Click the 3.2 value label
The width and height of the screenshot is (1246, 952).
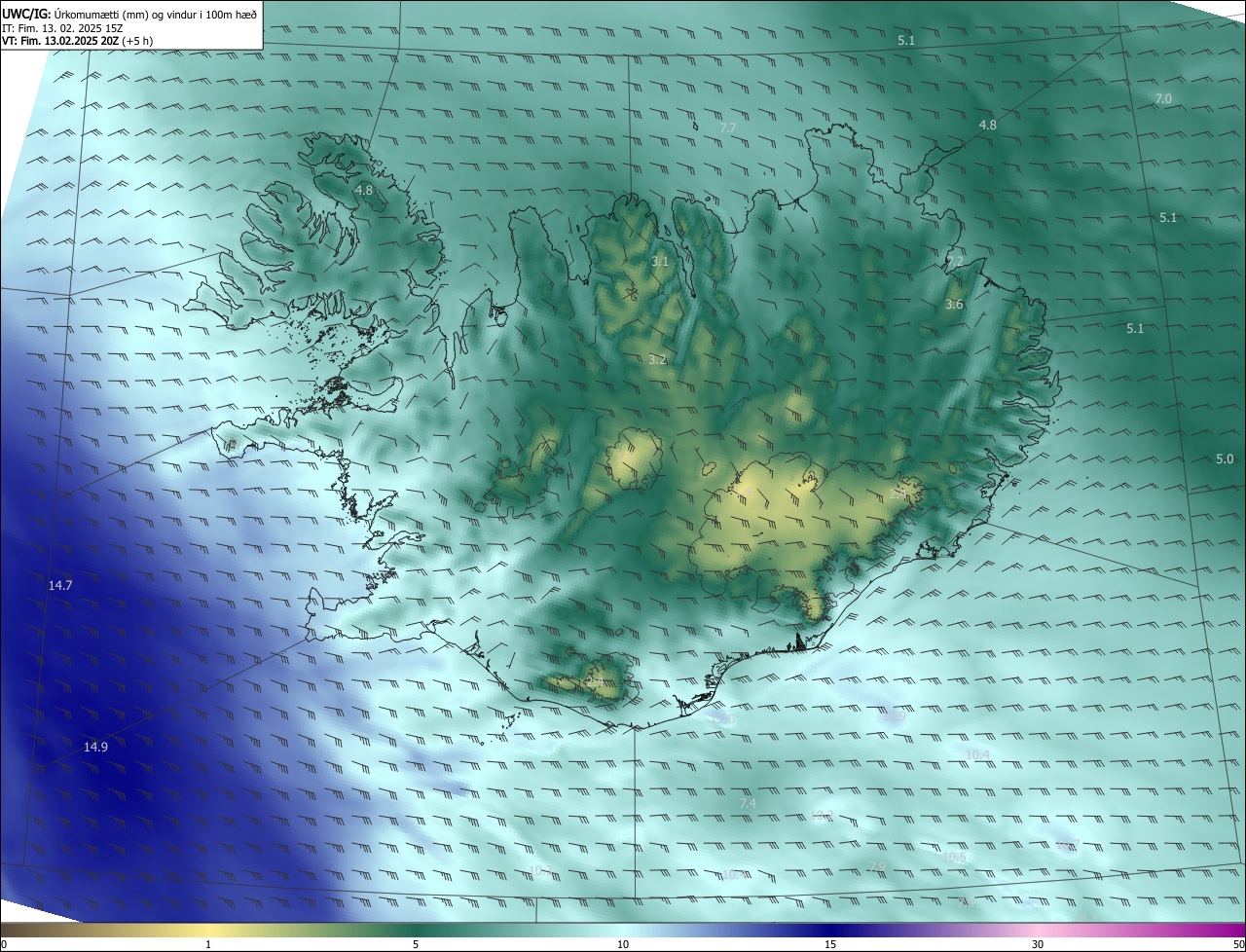[657, 359]
